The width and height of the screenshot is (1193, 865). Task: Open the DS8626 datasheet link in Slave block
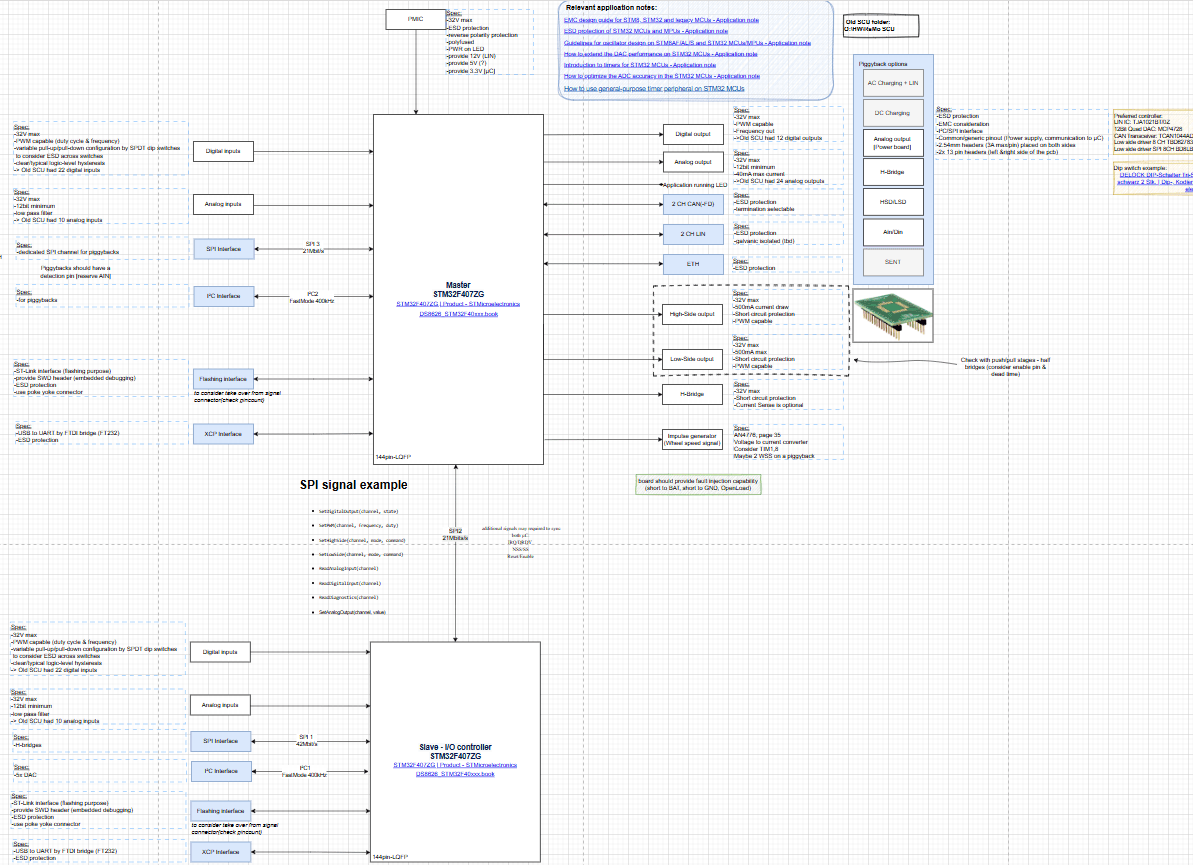[455, 774]
